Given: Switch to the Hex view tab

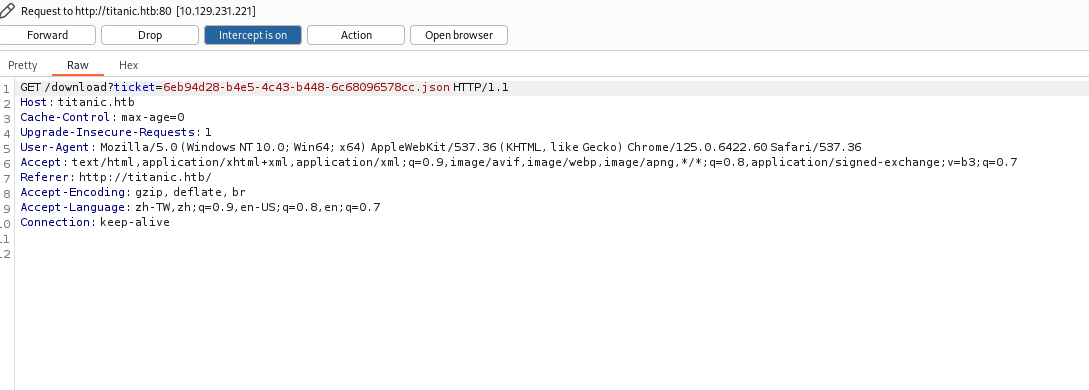Looking at the screenshot, I should point(128,65).
